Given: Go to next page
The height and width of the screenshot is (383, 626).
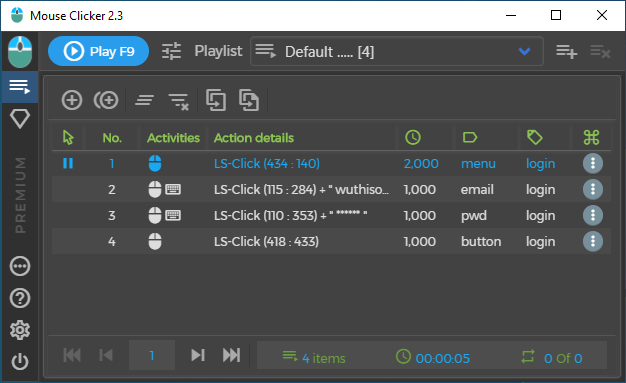Looking at the screenshot, I should pos(198,355).
